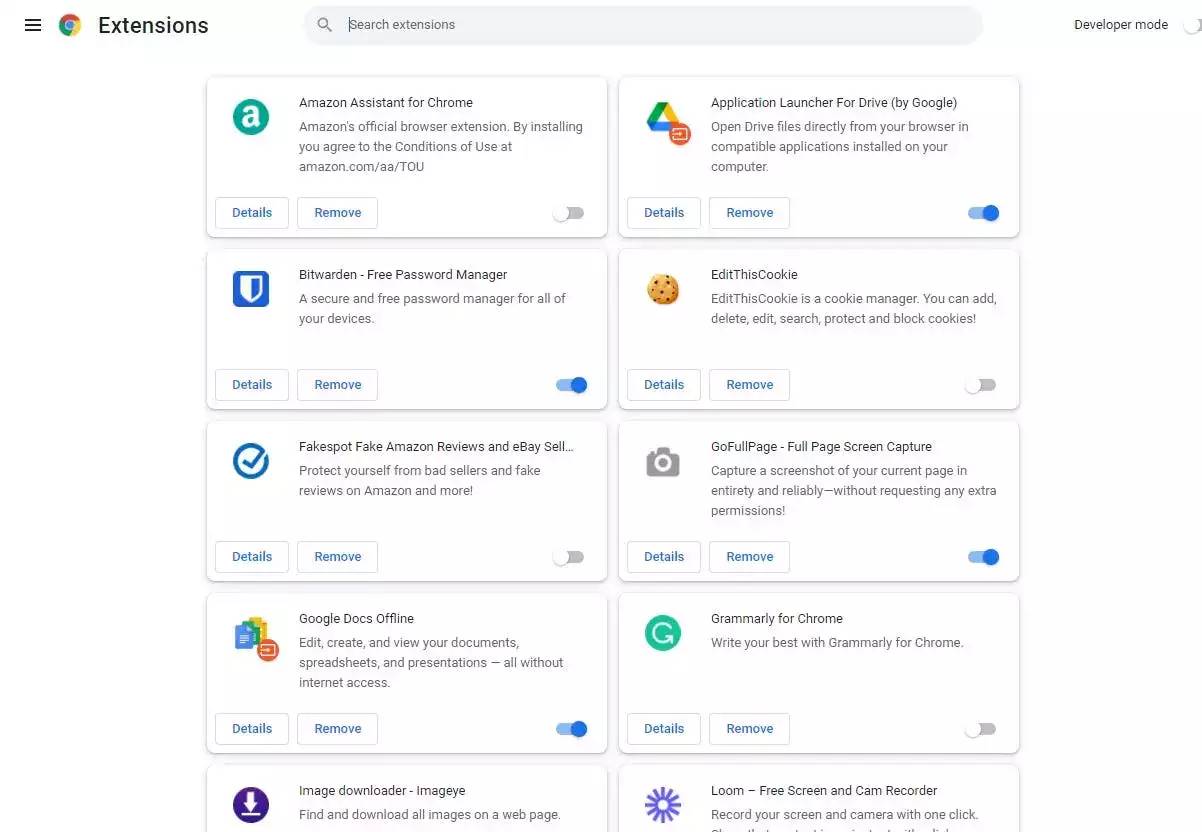Click the Amazon Assistant extension icon
This screenshot has height=832, width=1202.
[x=251, y=117]
